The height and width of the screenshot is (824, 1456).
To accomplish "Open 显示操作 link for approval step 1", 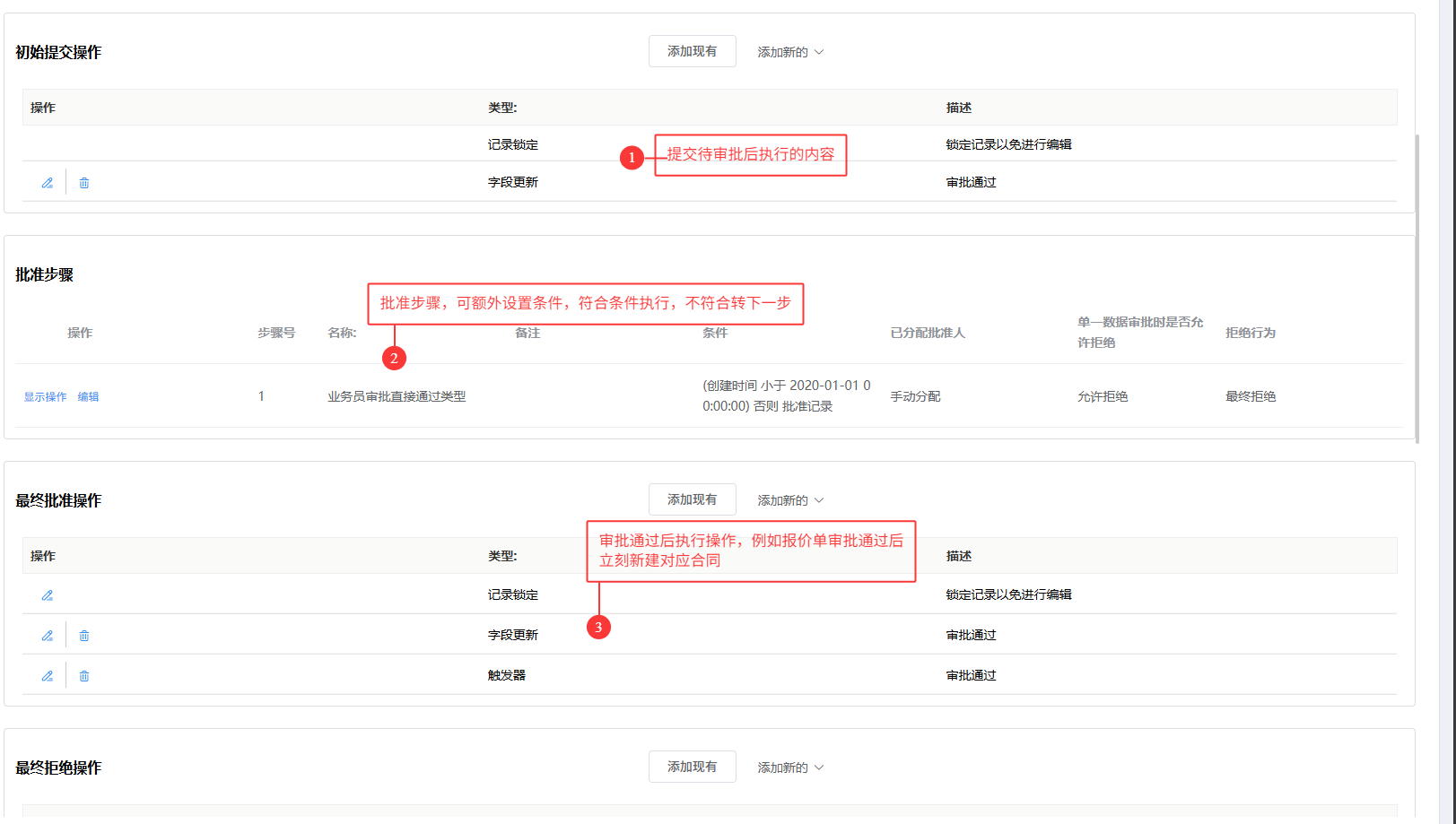I will tap(45, 397).
